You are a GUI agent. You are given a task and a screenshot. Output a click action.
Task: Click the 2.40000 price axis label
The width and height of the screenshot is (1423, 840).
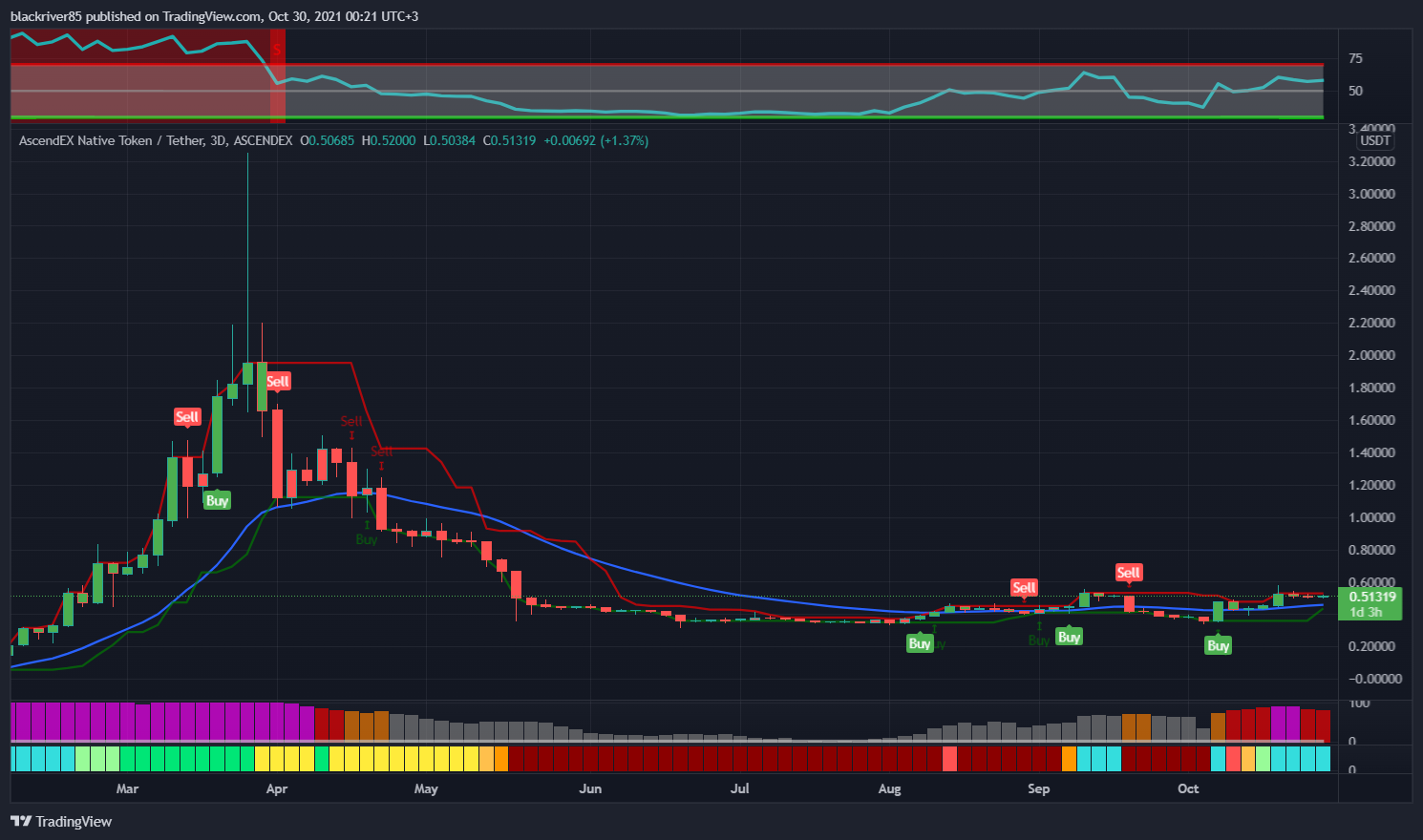1371,290
